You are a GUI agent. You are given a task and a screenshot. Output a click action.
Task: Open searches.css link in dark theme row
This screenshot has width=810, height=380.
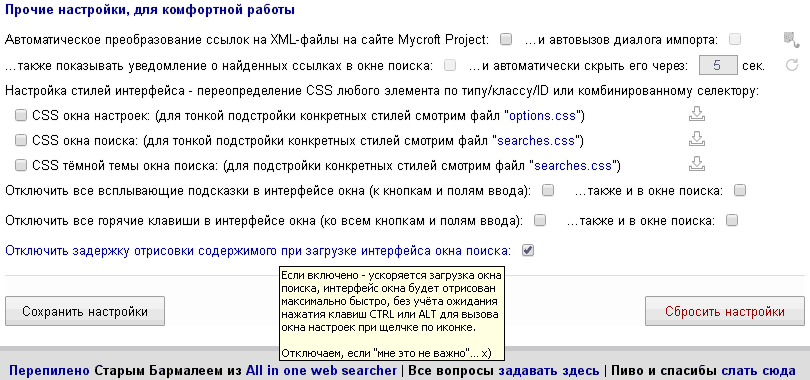point(573,166)
